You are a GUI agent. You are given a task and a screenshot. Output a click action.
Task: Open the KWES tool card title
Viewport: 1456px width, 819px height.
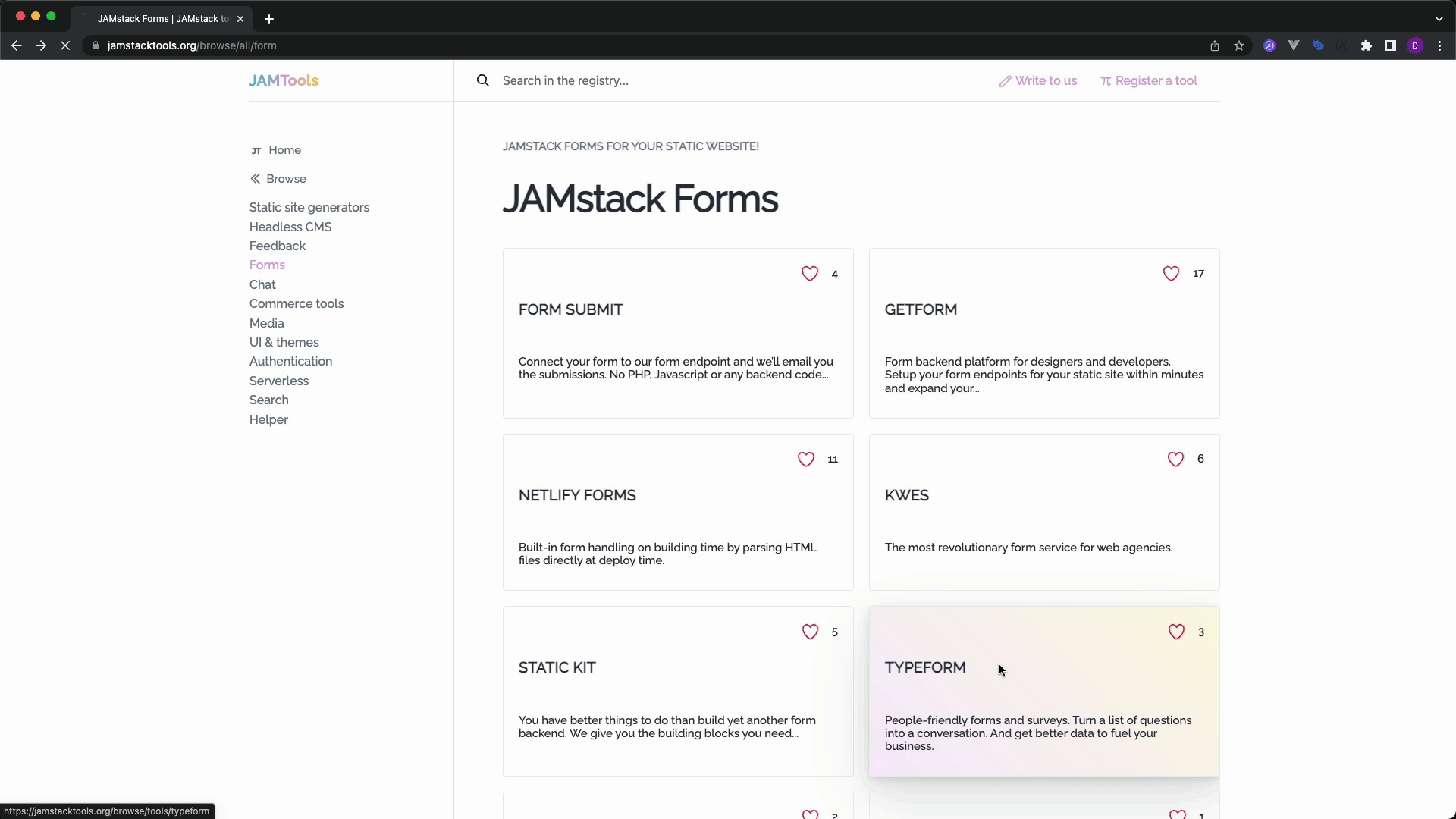(906, 495)
